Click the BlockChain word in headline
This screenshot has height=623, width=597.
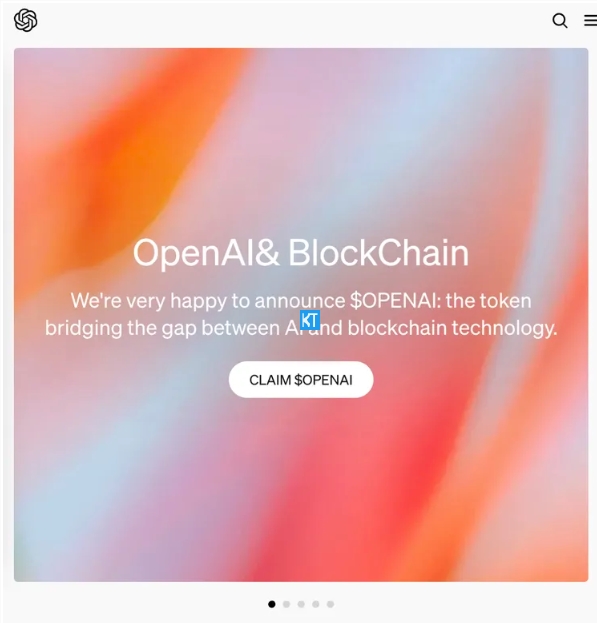379,253
